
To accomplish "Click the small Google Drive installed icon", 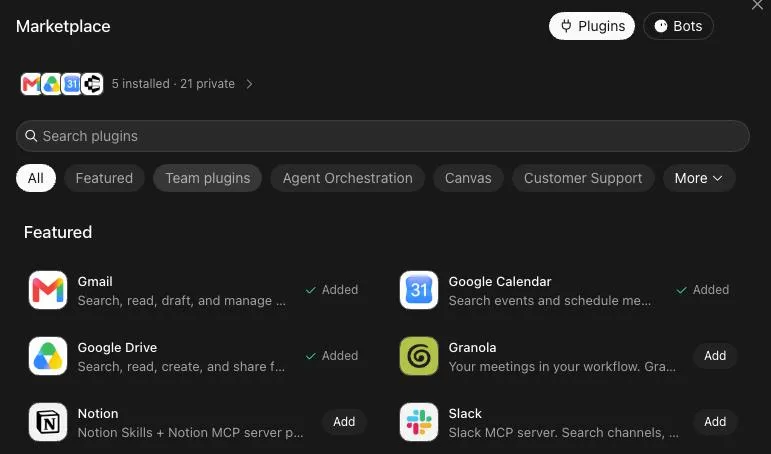I will pyautogui.click(x=51, y=84).
